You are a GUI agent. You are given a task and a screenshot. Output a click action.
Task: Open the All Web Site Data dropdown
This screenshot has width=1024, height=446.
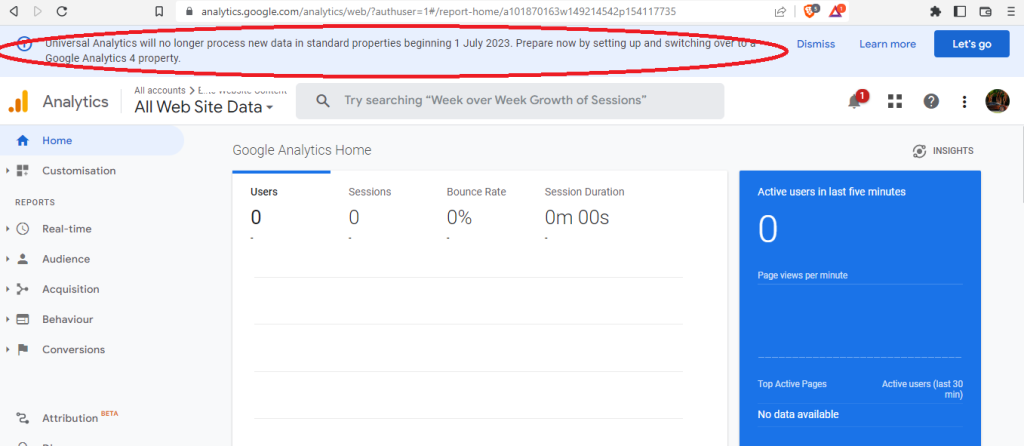204,107
